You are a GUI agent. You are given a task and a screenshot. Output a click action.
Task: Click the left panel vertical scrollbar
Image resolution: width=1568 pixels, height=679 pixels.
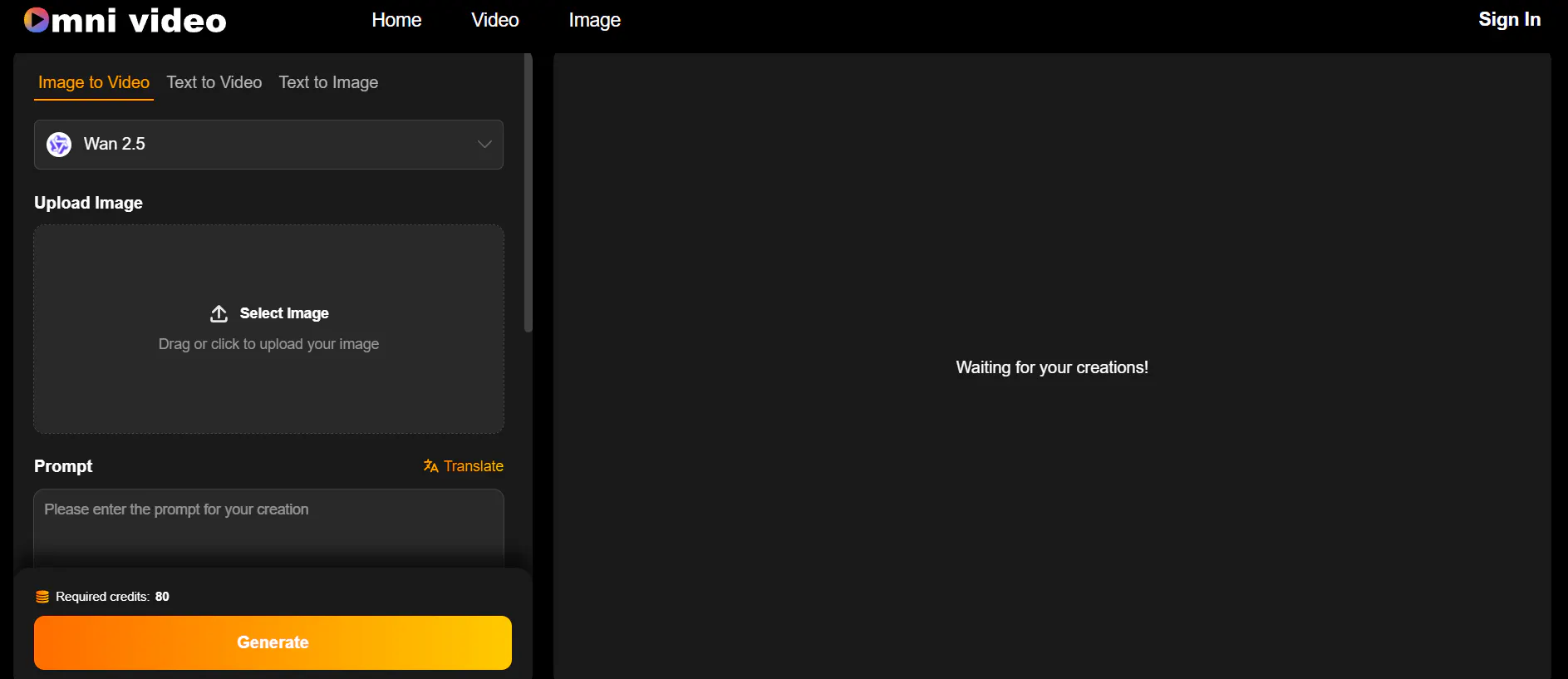click(x=528, y=193)
